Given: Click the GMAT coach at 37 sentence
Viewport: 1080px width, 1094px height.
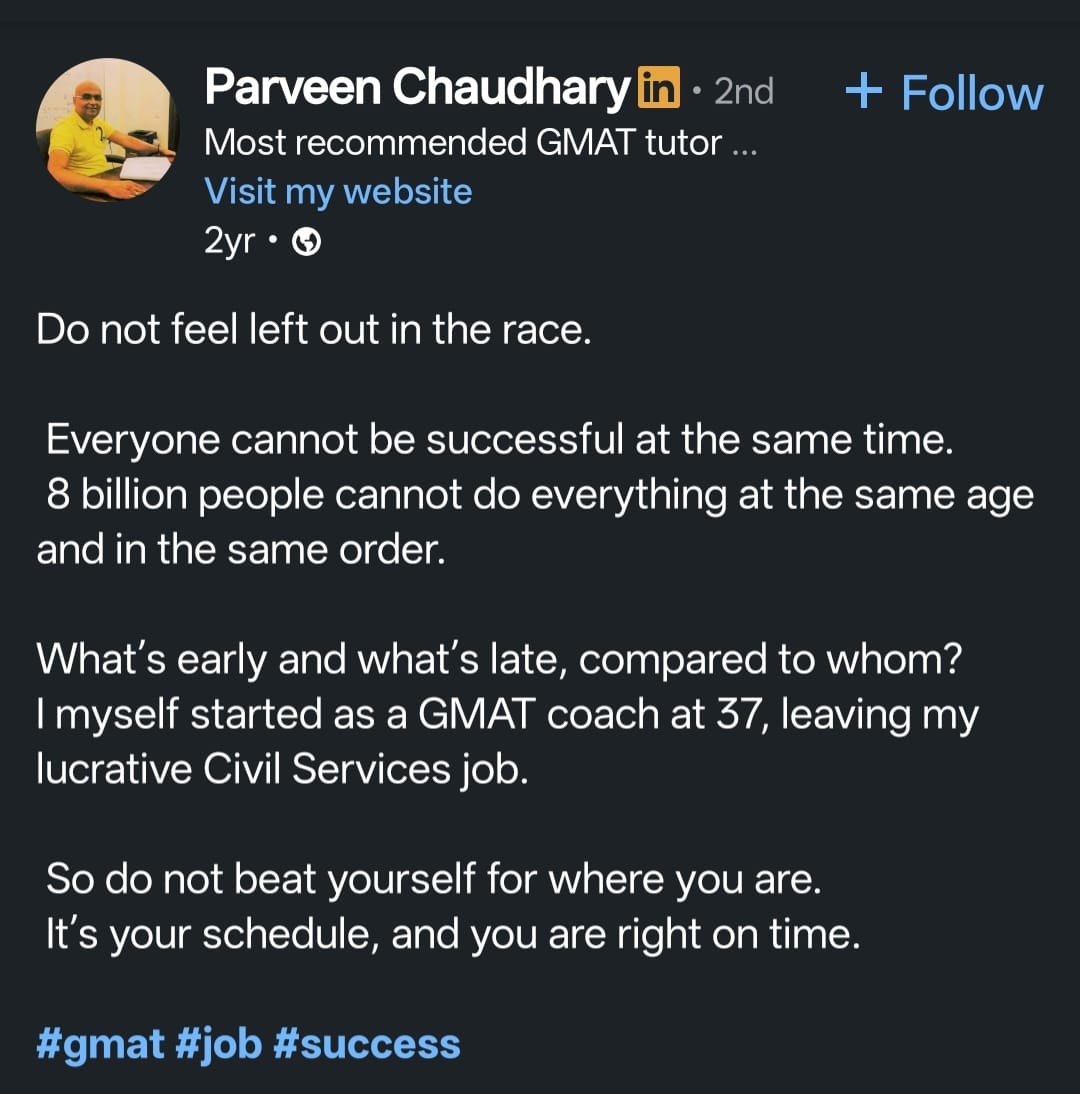Looking at the screenshot, I should [x=506, y=715].
